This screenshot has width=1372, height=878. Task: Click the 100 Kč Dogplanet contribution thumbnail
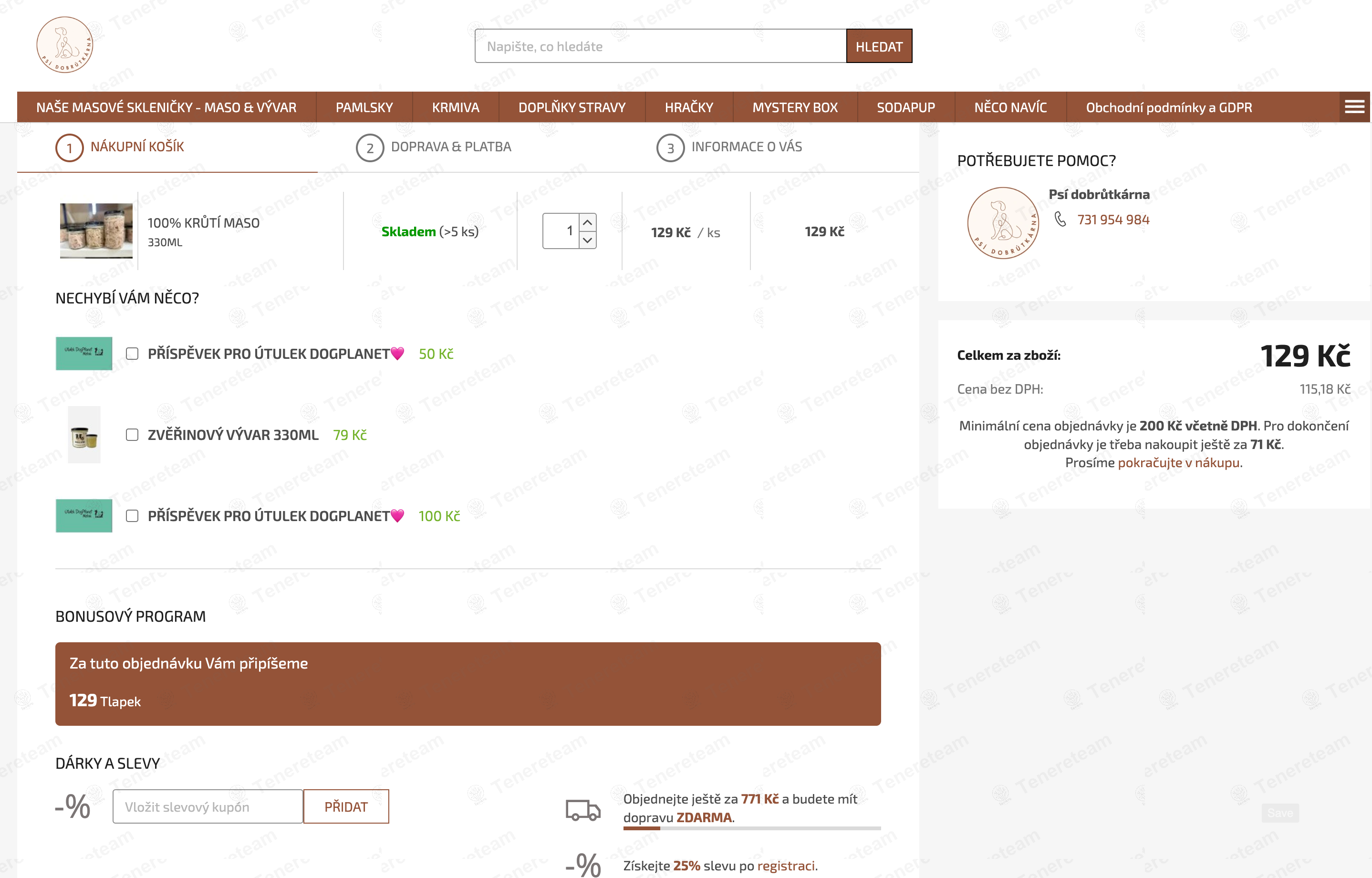84,516
